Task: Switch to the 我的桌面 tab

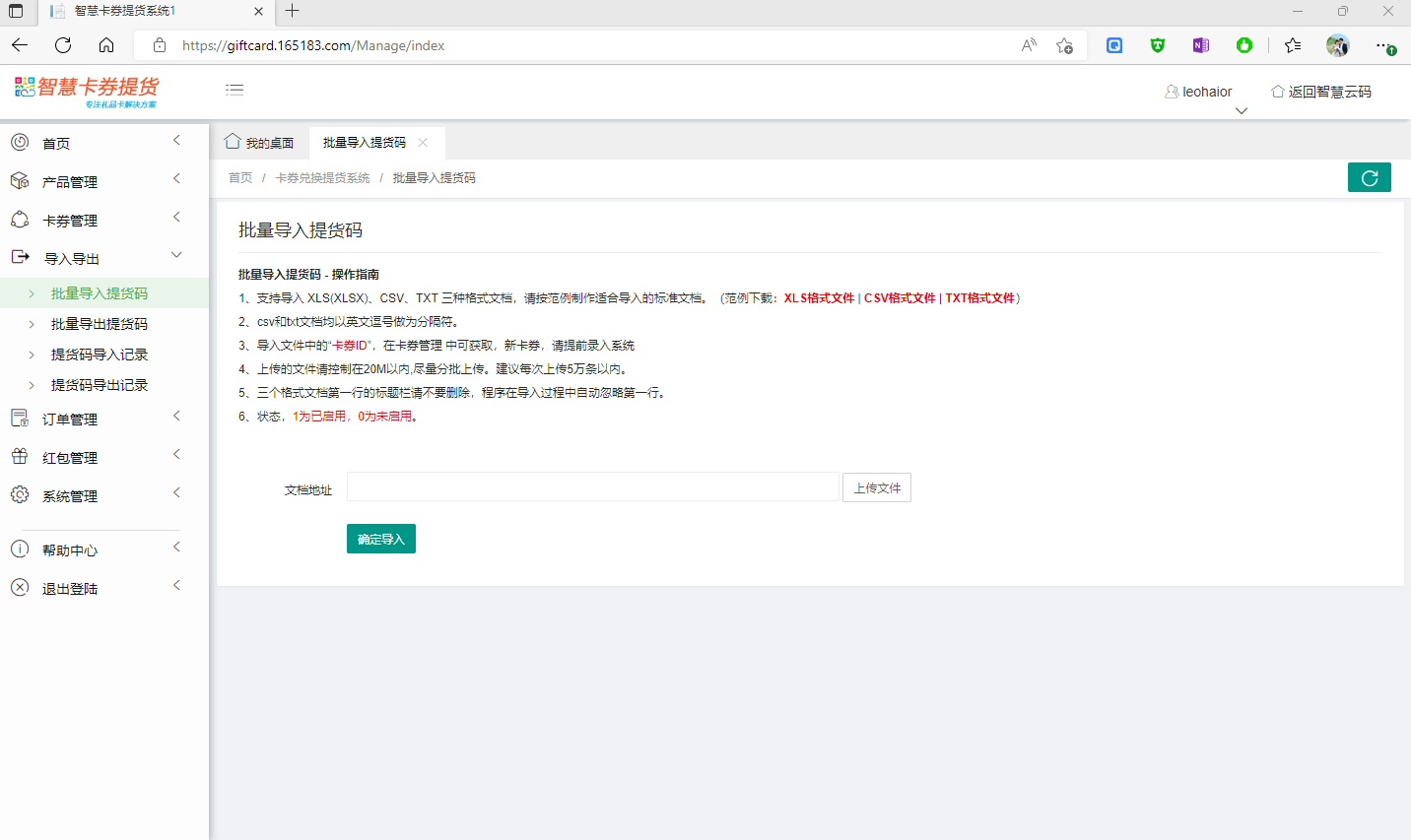Action: (260, 143)
